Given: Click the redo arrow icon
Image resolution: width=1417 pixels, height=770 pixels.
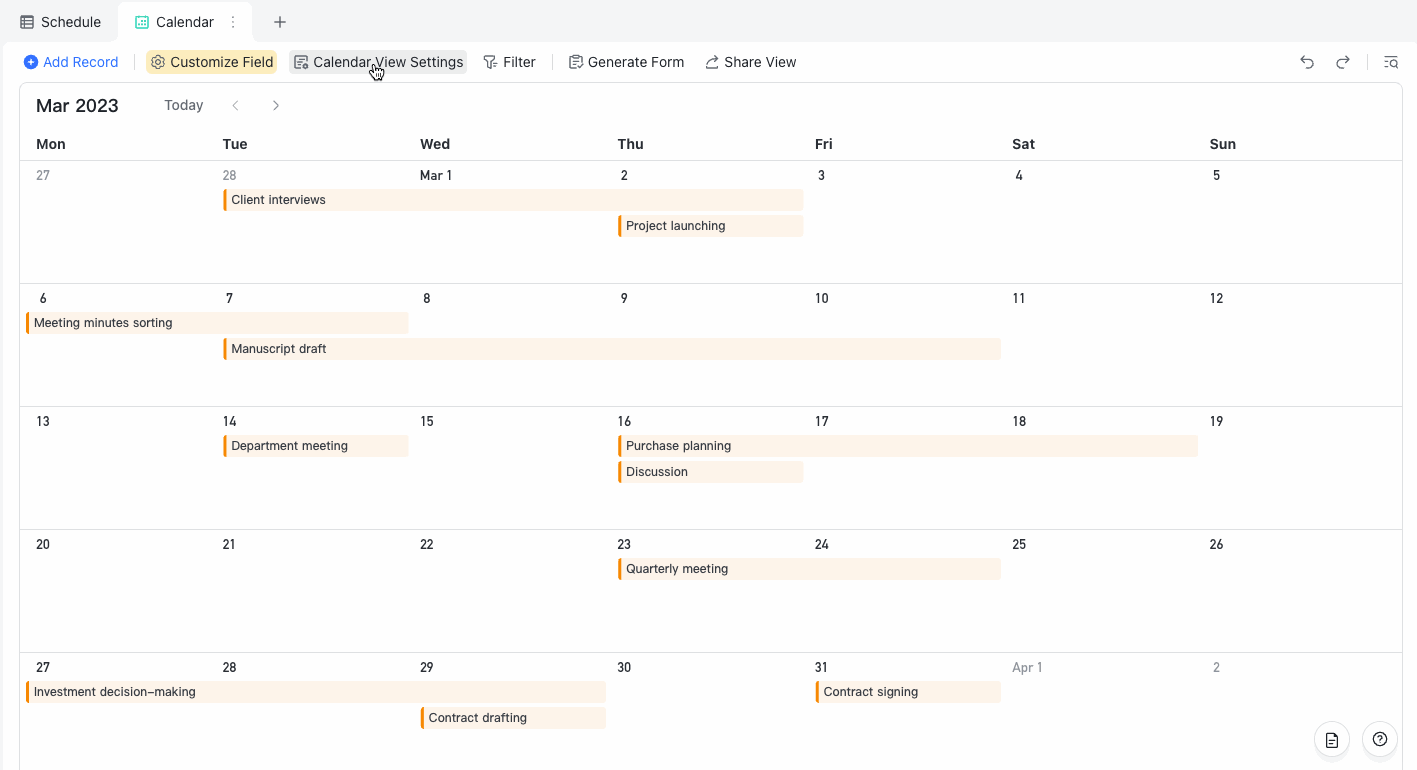Looking at the screenshot, I should [x=1343, y=62].
